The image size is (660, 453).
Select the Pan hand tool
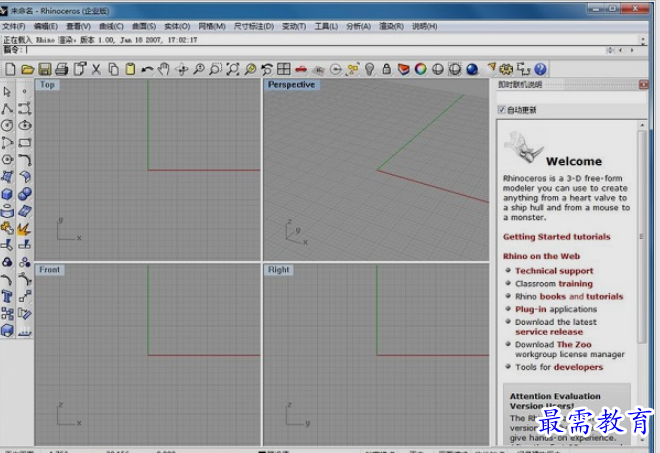coord(164,69)
